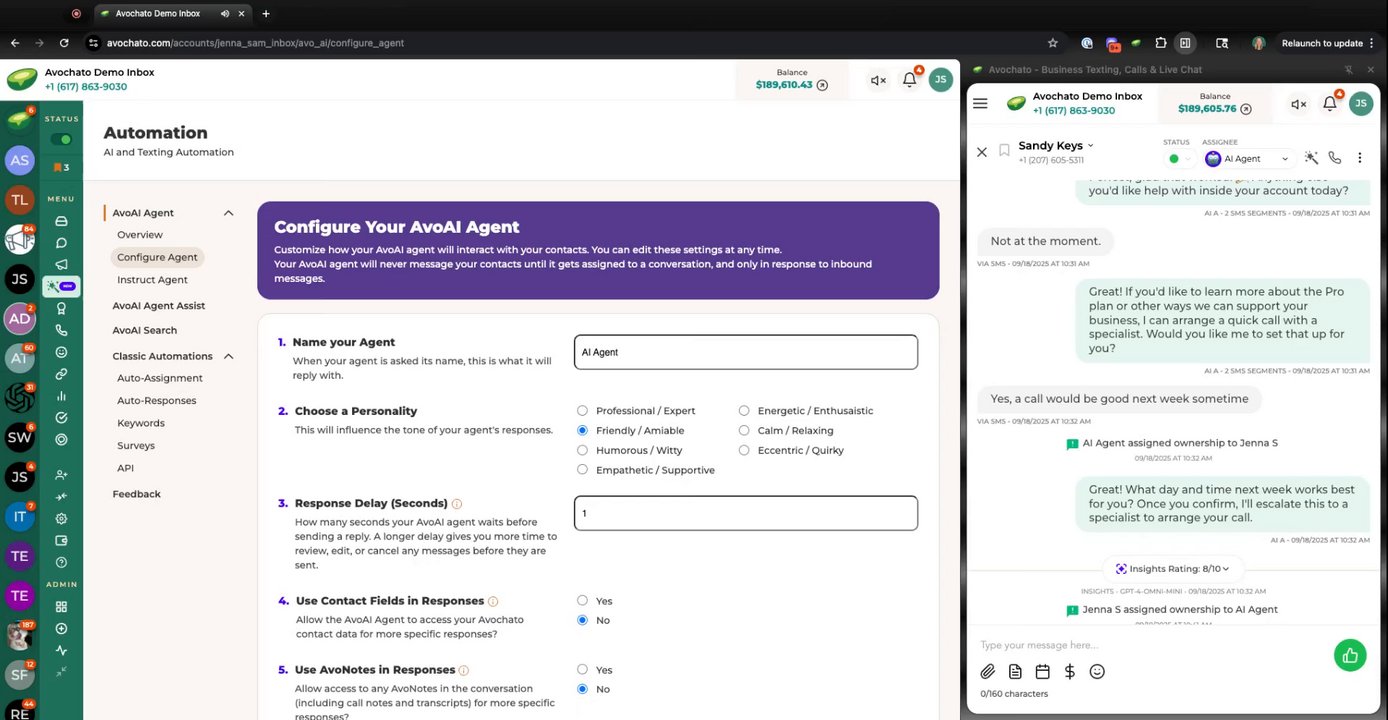The height and width of the screenshot is (720, 1388).
Task: Close the Sandy Keys conversation with X
Action: pyautogui.click(x=981, y=152)
